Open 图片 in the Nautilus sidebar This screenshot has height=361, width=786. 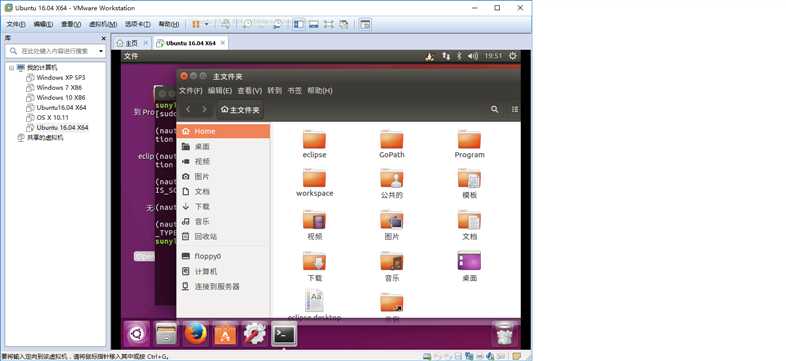click(223, 176)
